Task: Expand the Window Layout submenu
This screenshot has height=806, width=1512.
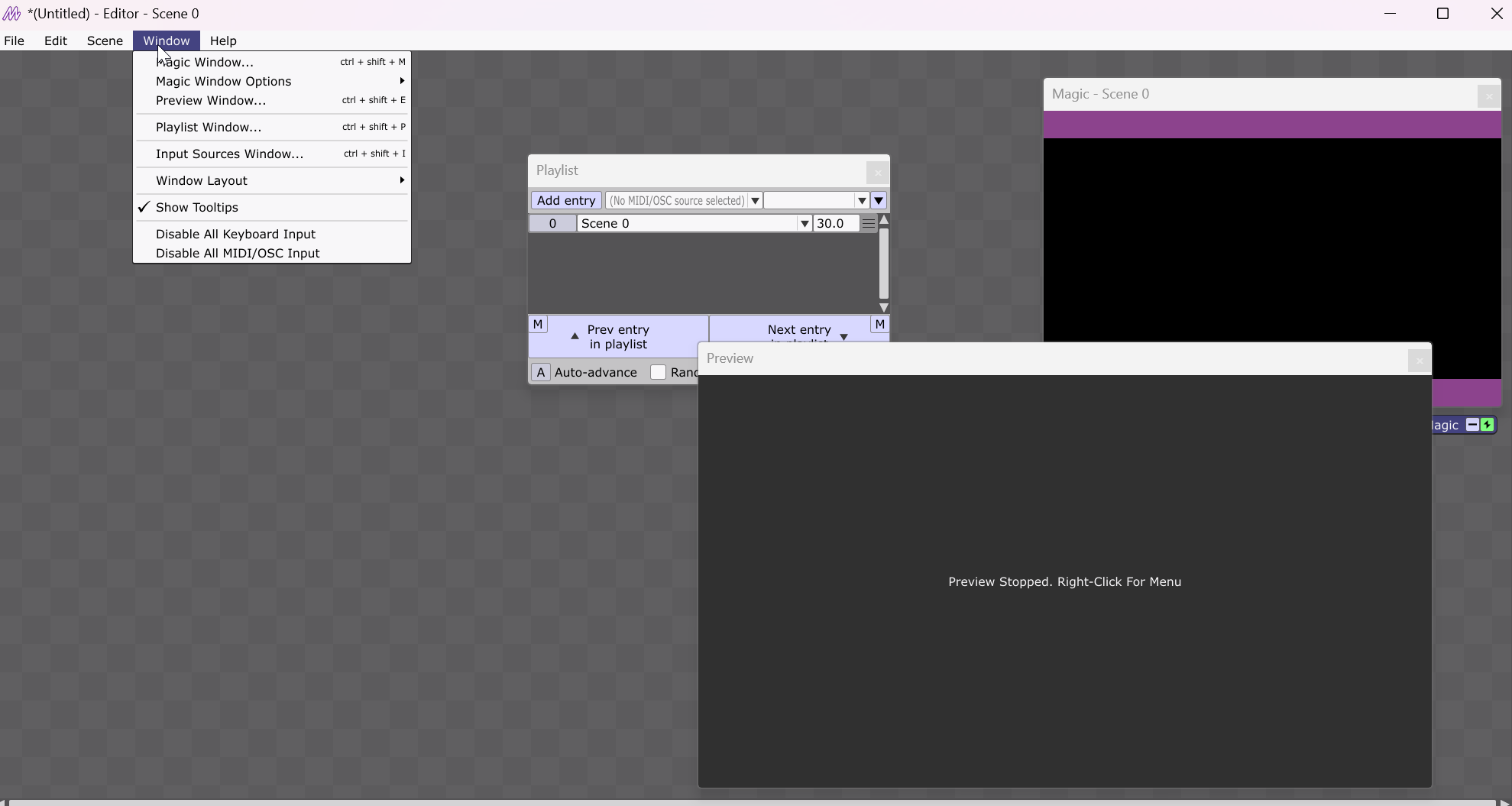Action: [x=272, y=180]
